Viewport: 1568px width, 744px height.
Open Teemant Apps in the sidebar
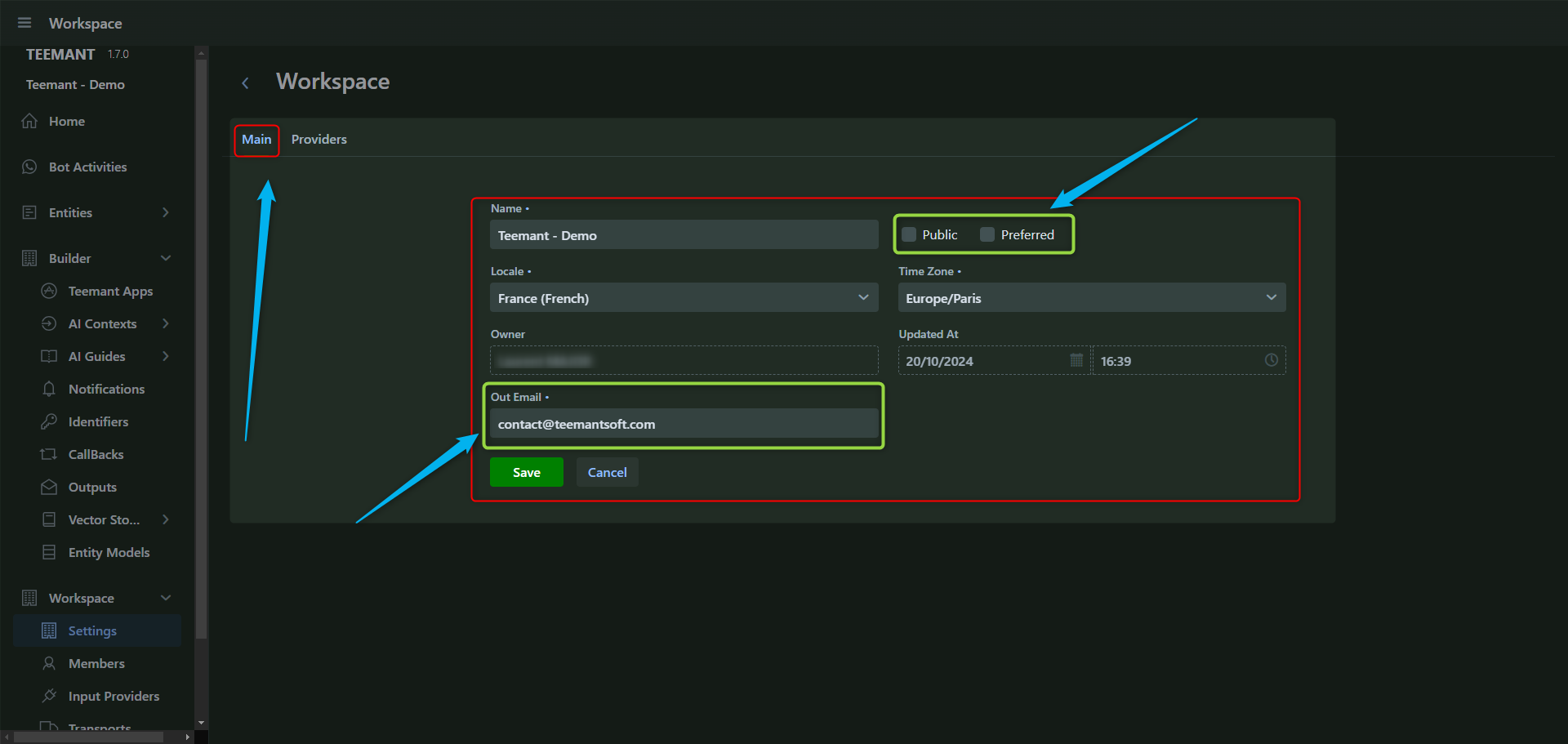110,292
